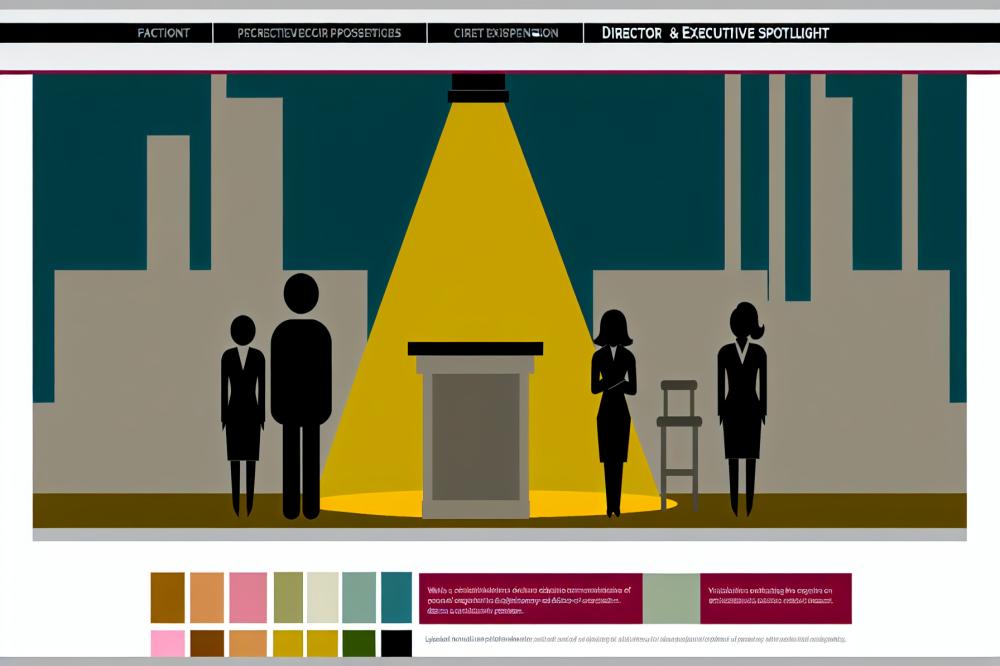
Task: Open the Ciret Exispension tab
Action: pos(506,33)
